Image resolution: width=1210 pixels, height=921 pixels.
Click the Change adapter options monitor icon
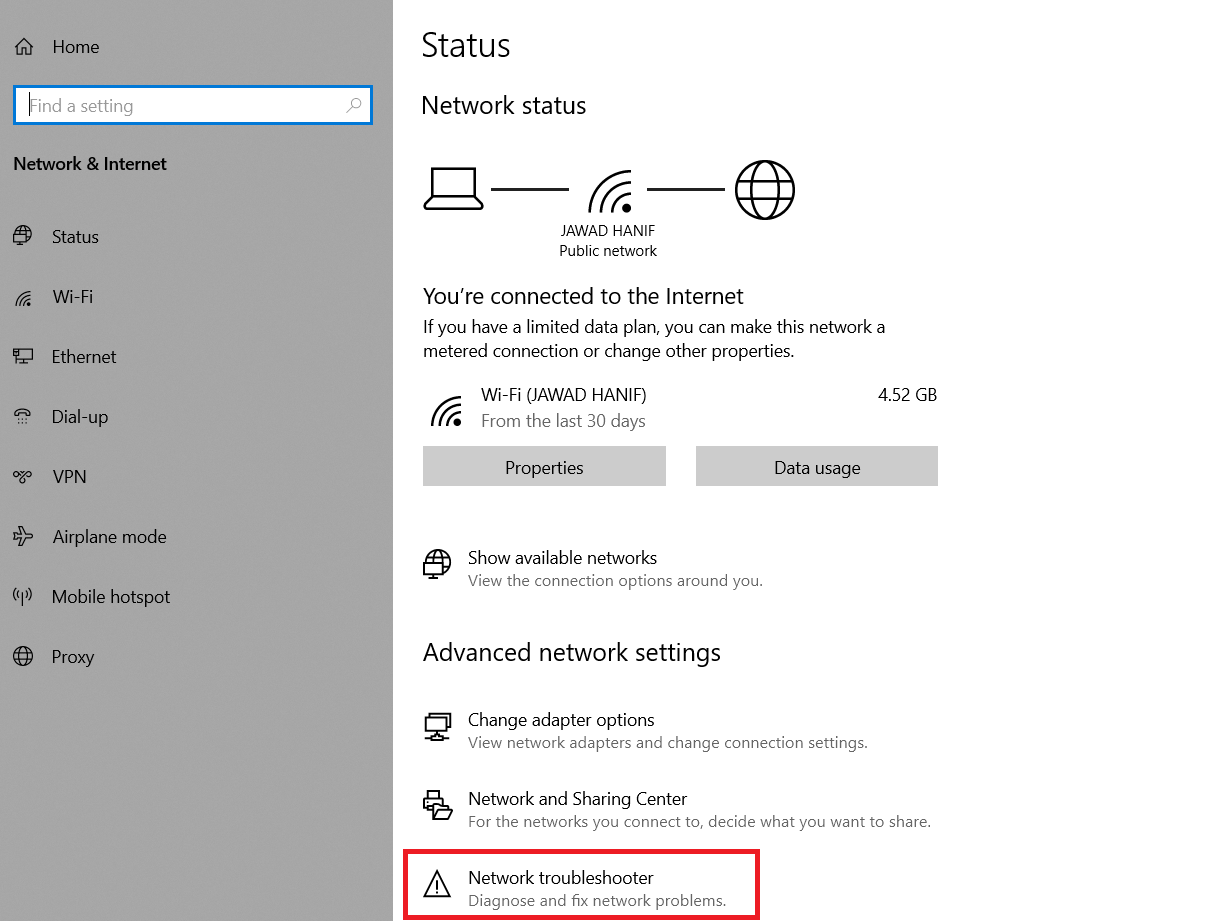(437, 727)
